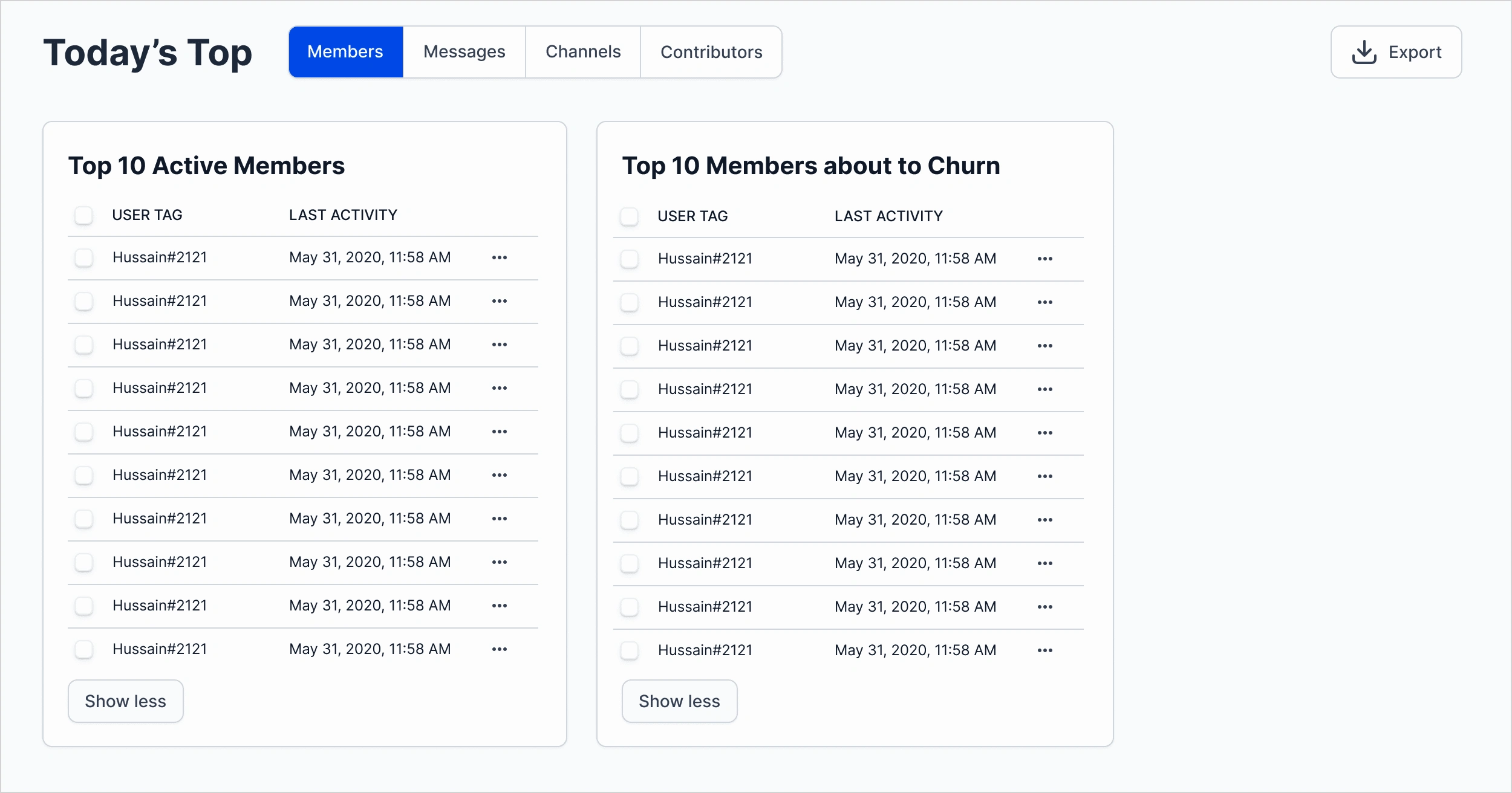Open ellipsis menu for eighth Churn table row
The image size is (1512, 793).
[1045, 563]
